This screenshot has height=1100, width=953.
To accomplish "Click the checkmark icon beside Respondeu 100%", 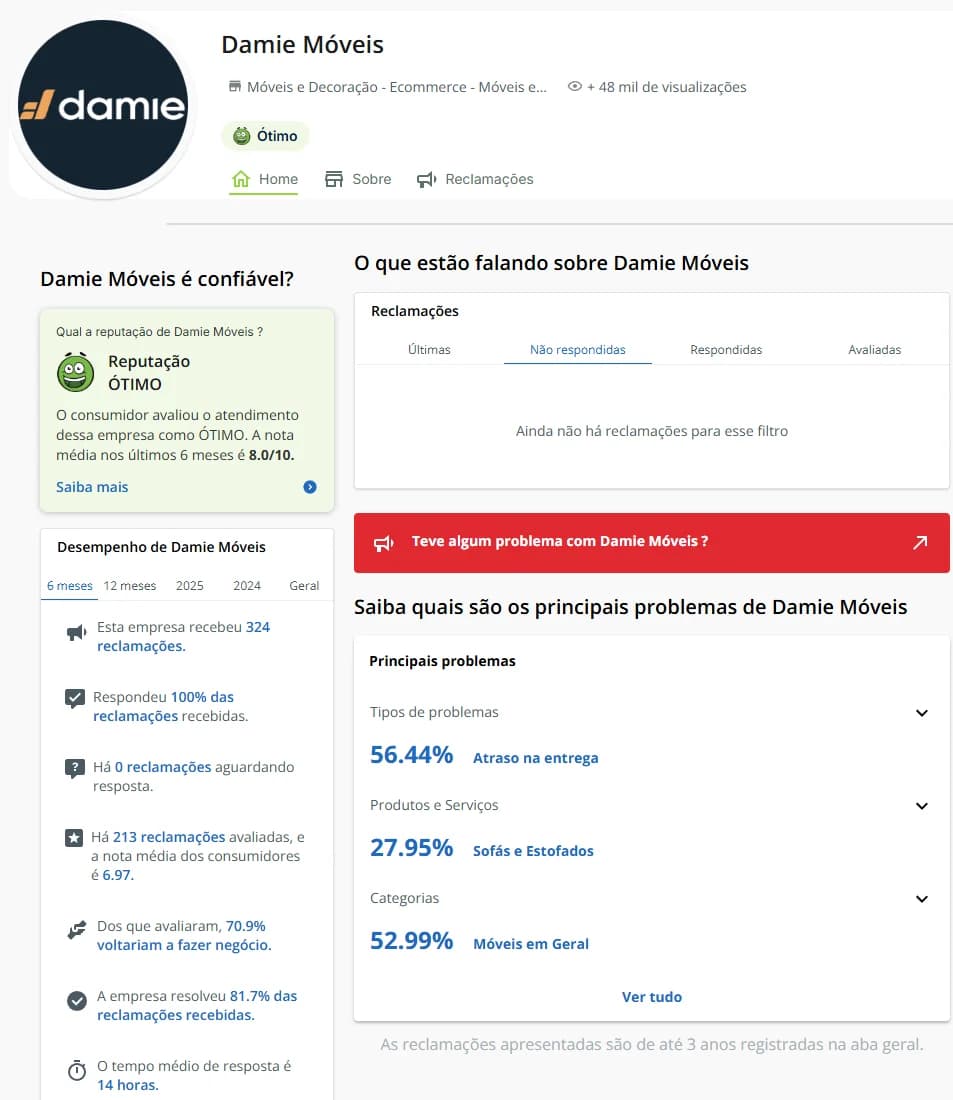I will (74, 698).
